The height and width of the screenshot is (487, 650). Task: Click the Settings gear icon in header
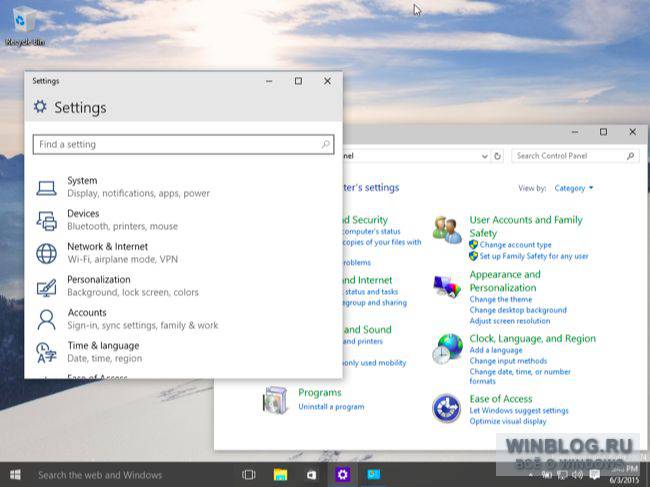coord(40,107)
